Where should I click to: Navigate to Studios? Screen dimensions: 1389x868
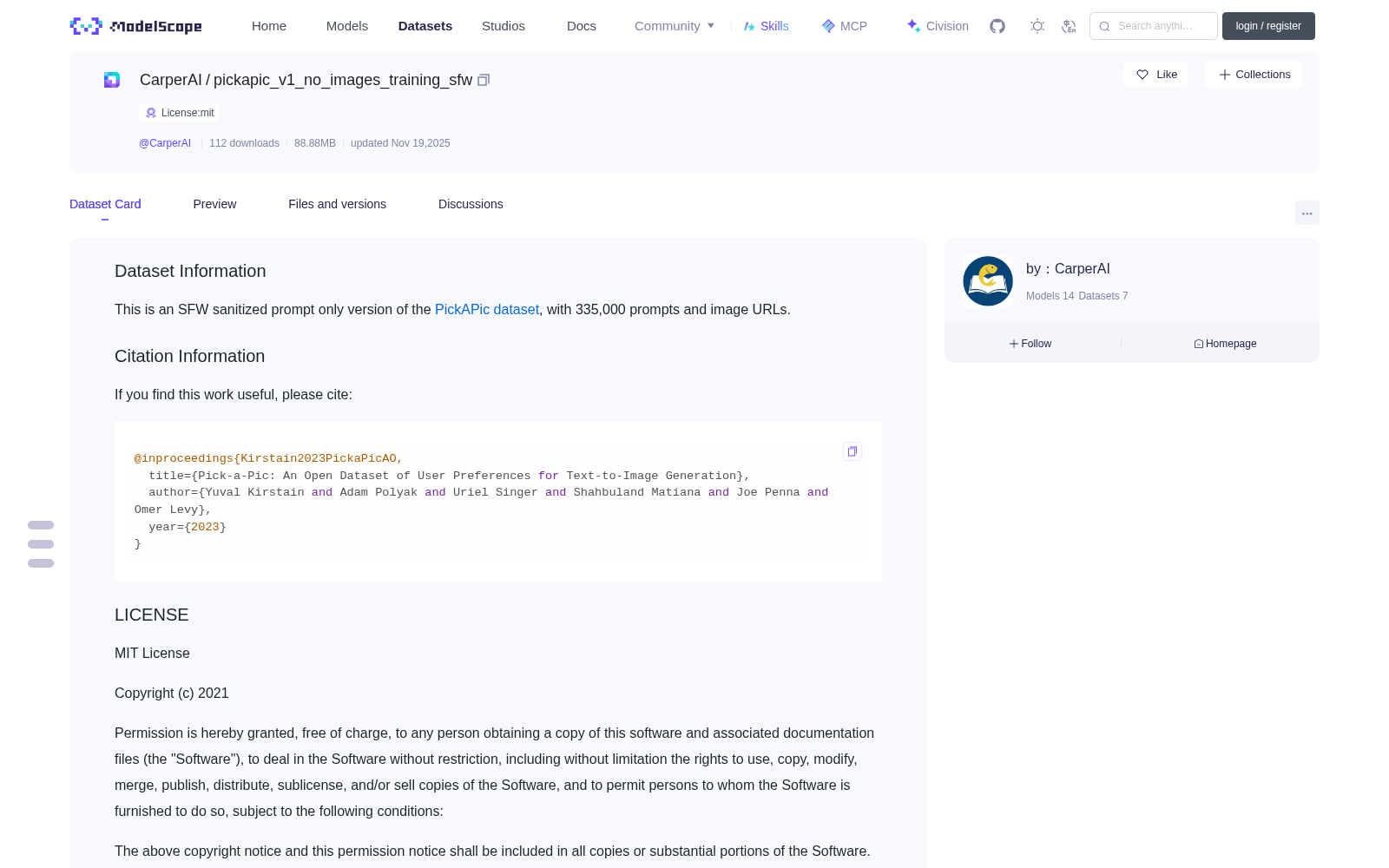coord(504,26)
